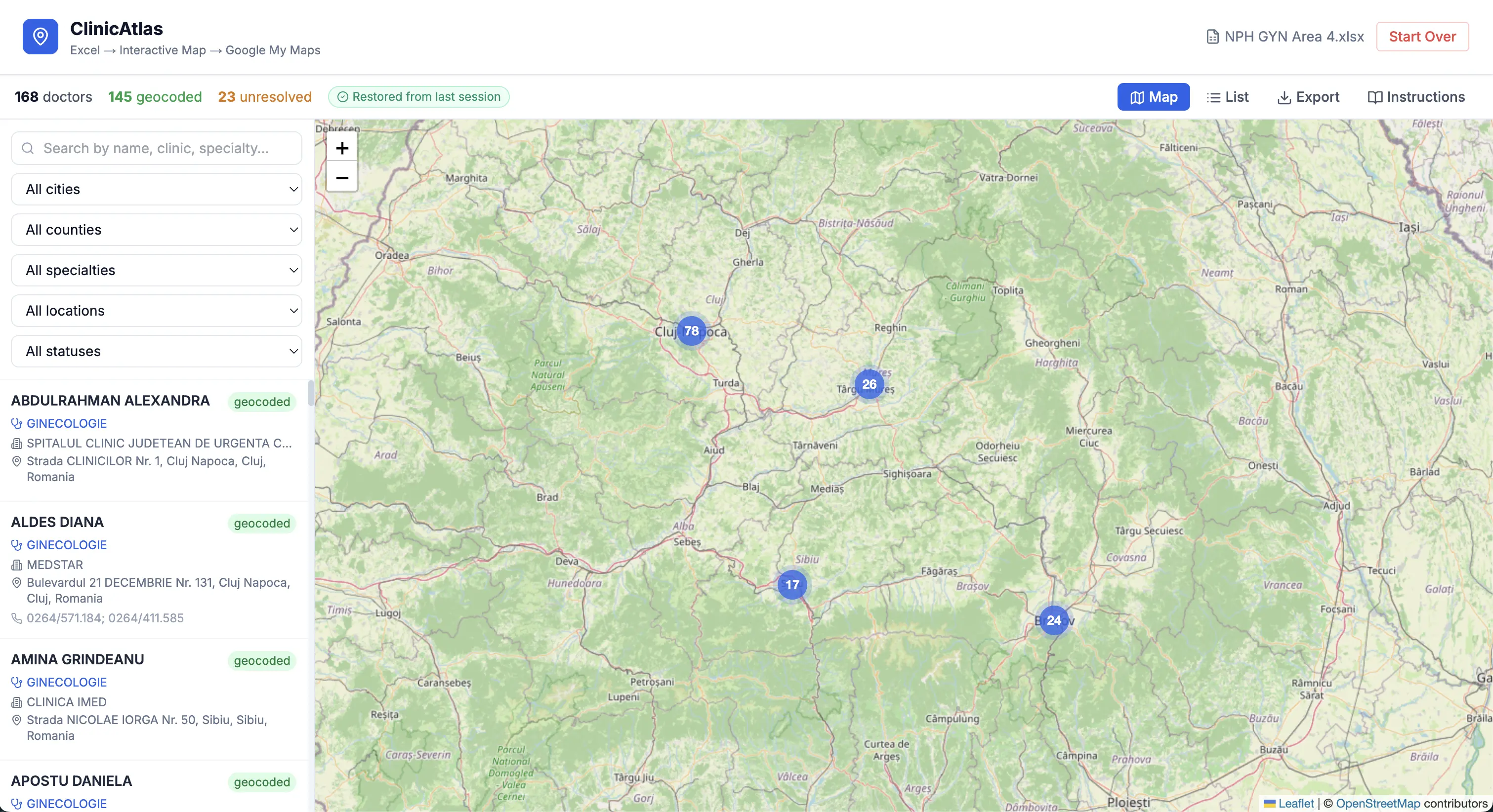Image resolution: width=1493 pixels, height=812 pixels.
Task: Click the stethoscope icon on the APOSTU DANIELA card
Action: pyautogui.click(x=17, y=804)
